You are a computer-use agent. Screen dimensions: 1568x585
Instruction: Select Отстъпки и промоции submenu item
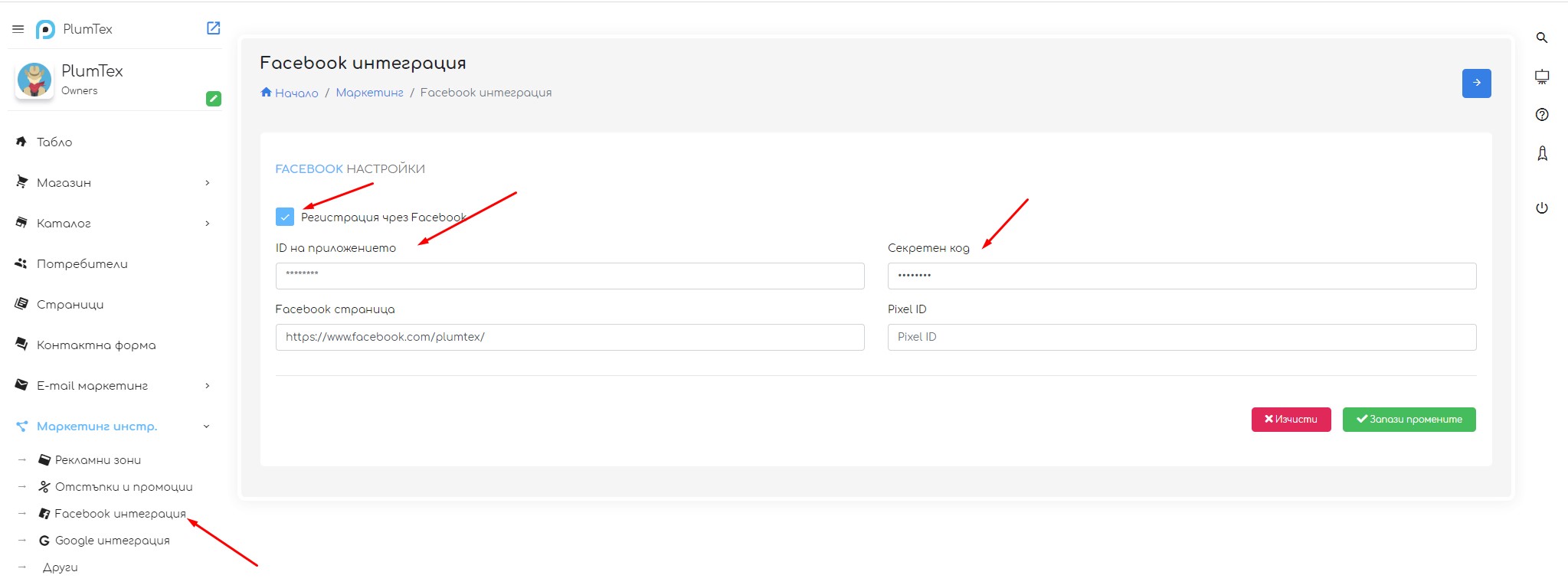[124, 487]
